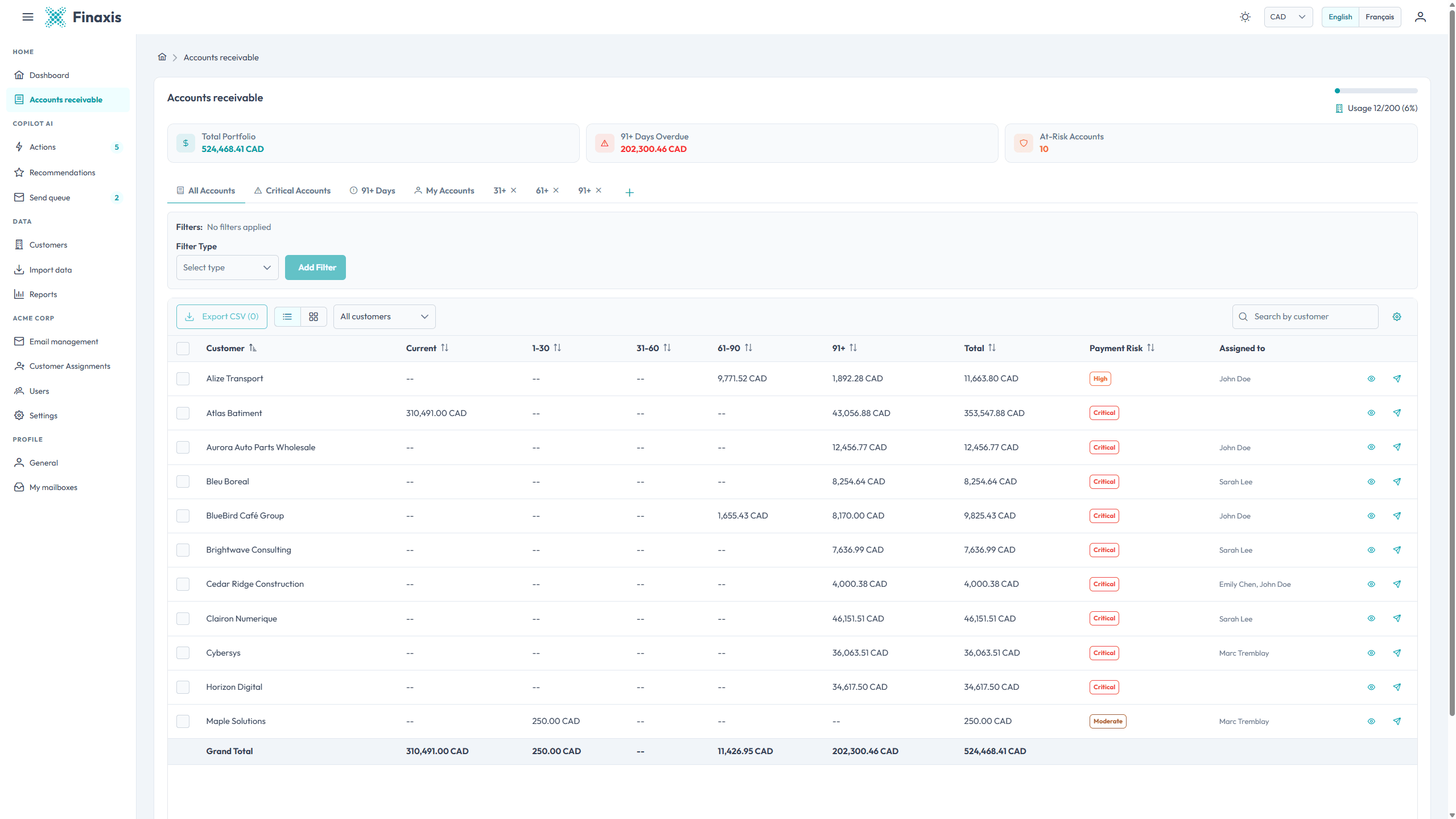Expand the Select type filter dropdown

pos(227,267)
